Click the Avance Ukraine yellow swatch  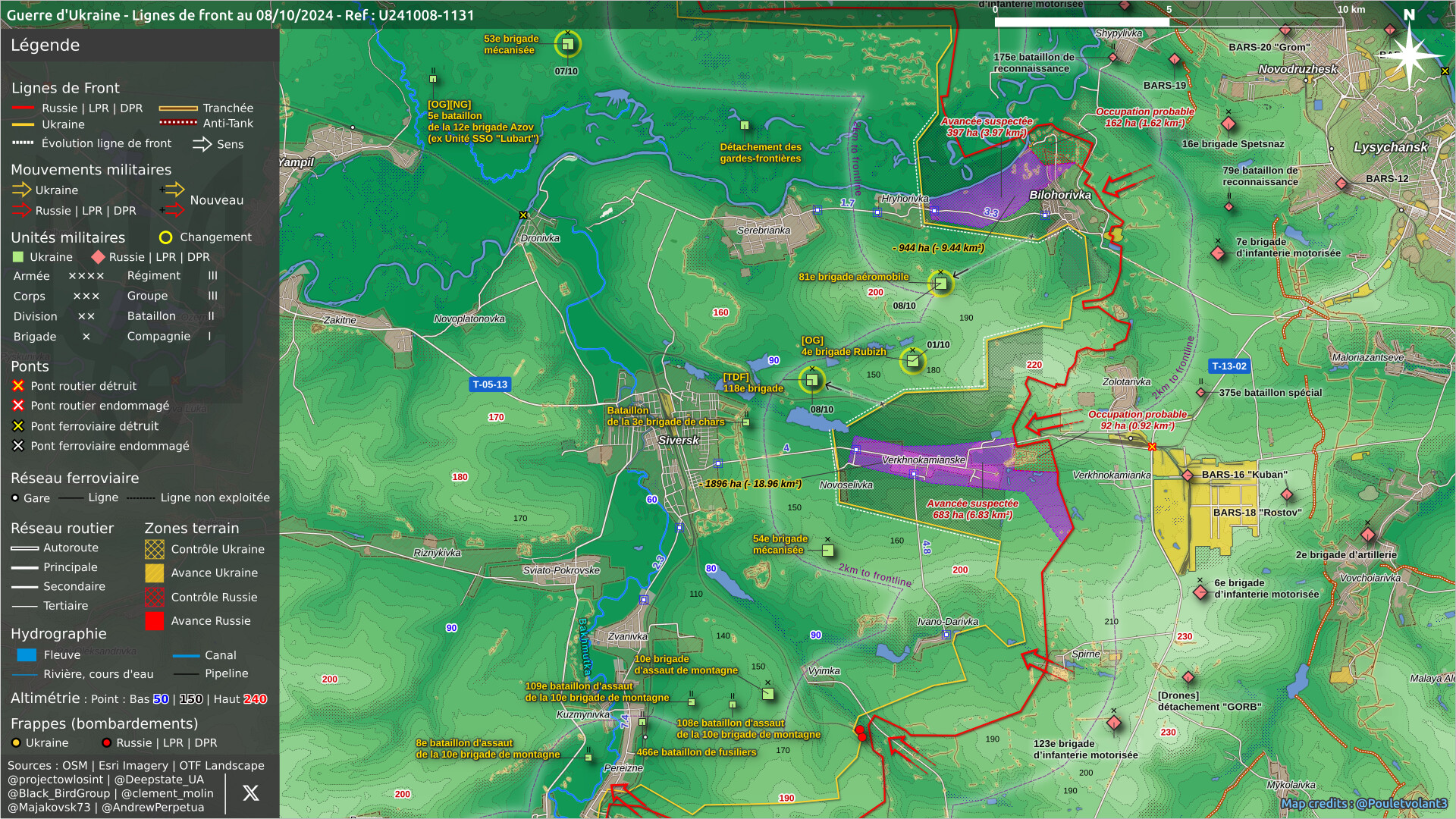pyautogui.click(x=155, y=573)
